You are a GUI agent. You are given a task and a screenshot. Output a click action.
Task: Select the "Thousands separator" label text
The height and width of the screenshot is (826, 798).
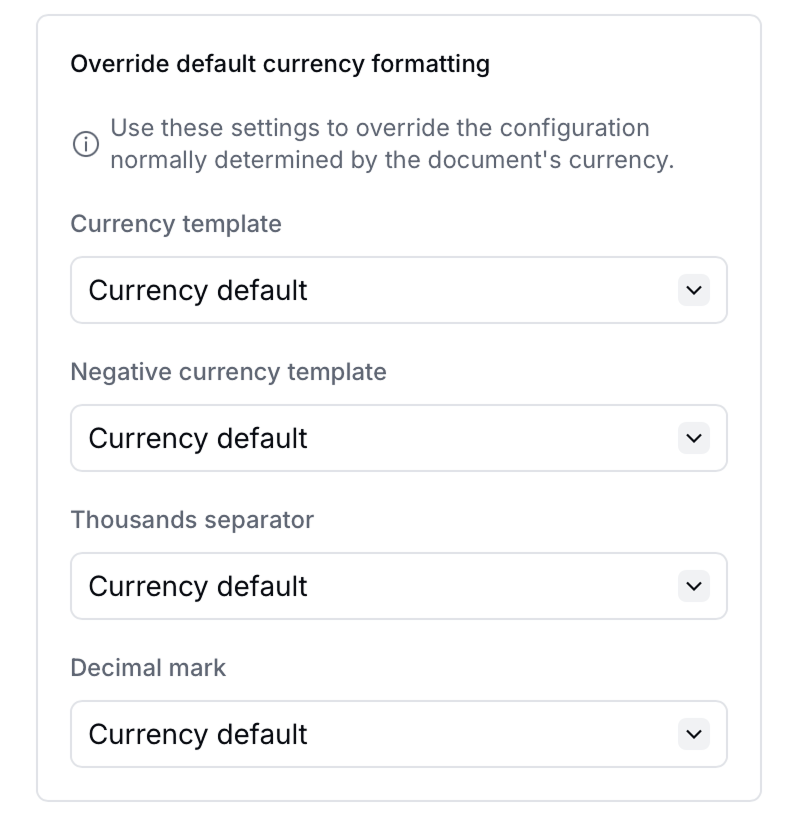(192, 520)
